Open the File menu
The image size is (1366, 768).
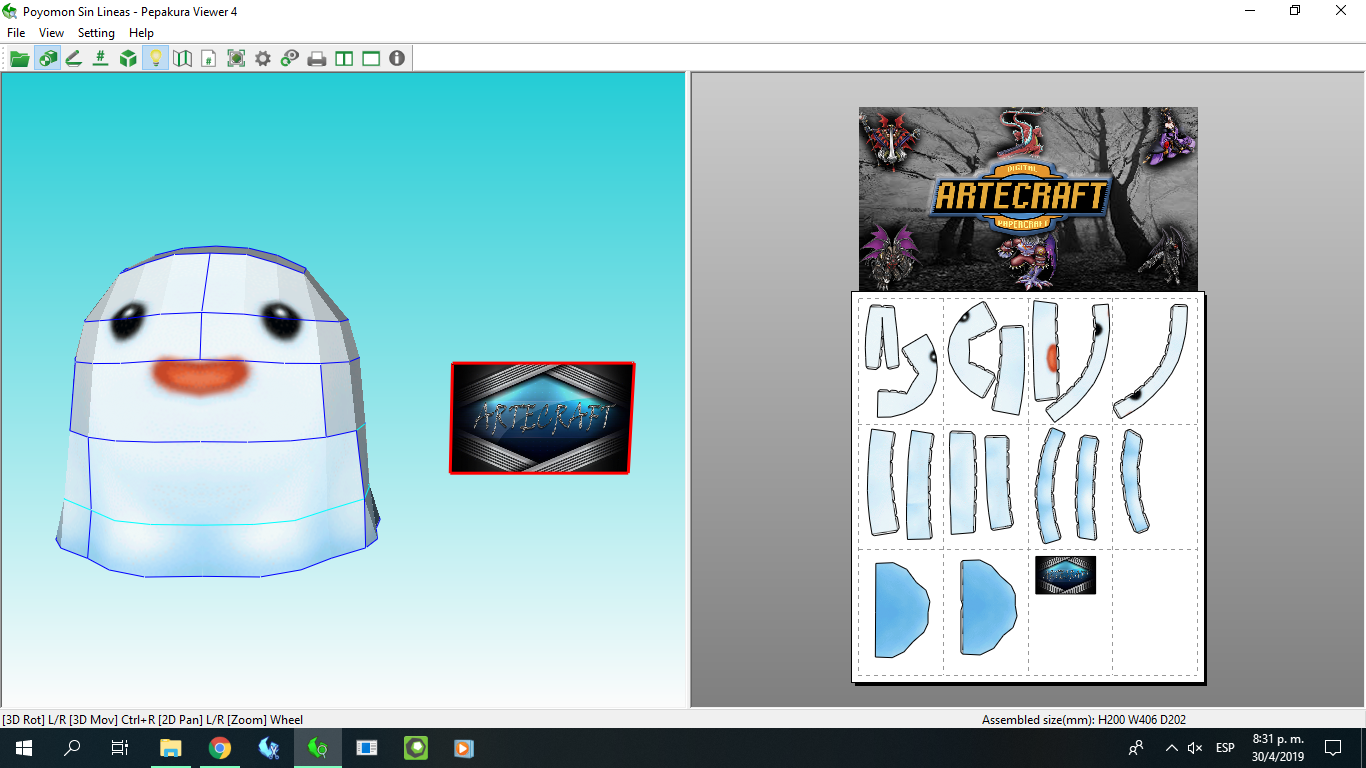(16, 33)
